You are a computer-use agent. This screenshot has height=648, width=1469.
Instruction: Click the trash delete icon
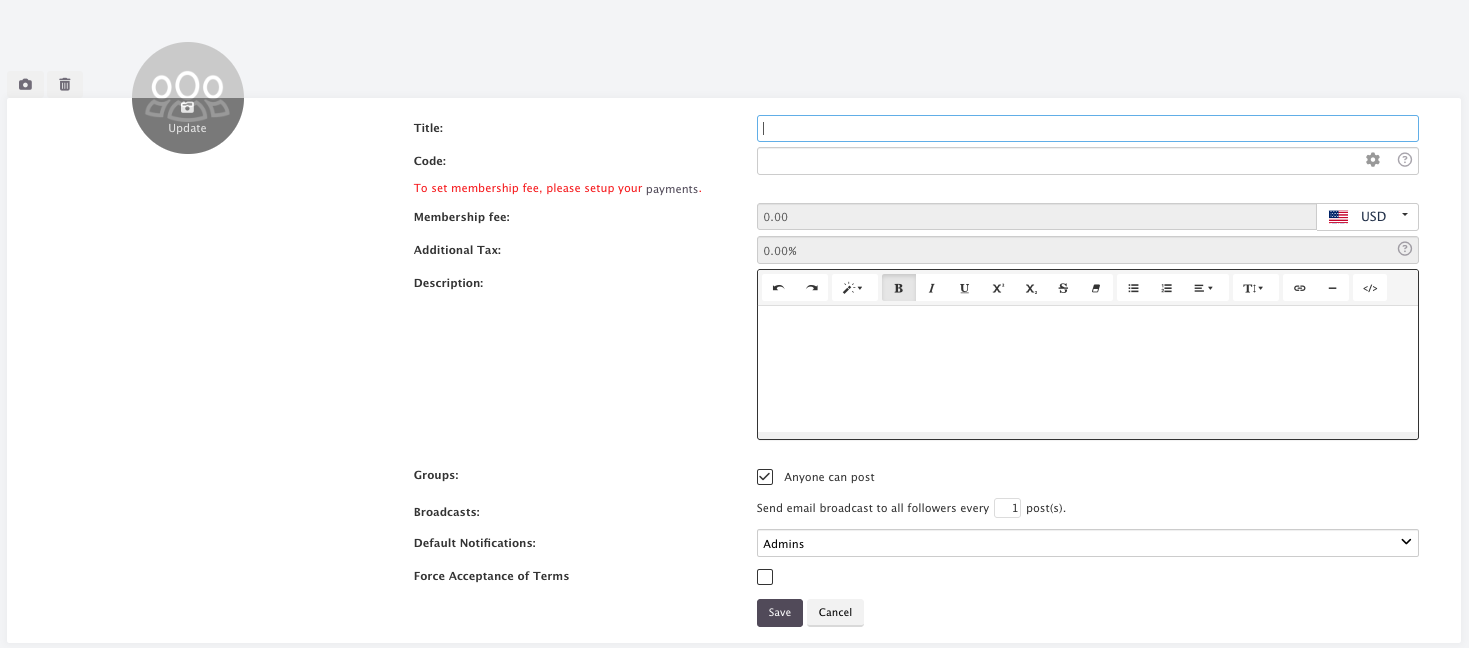[x=65, y=85]
